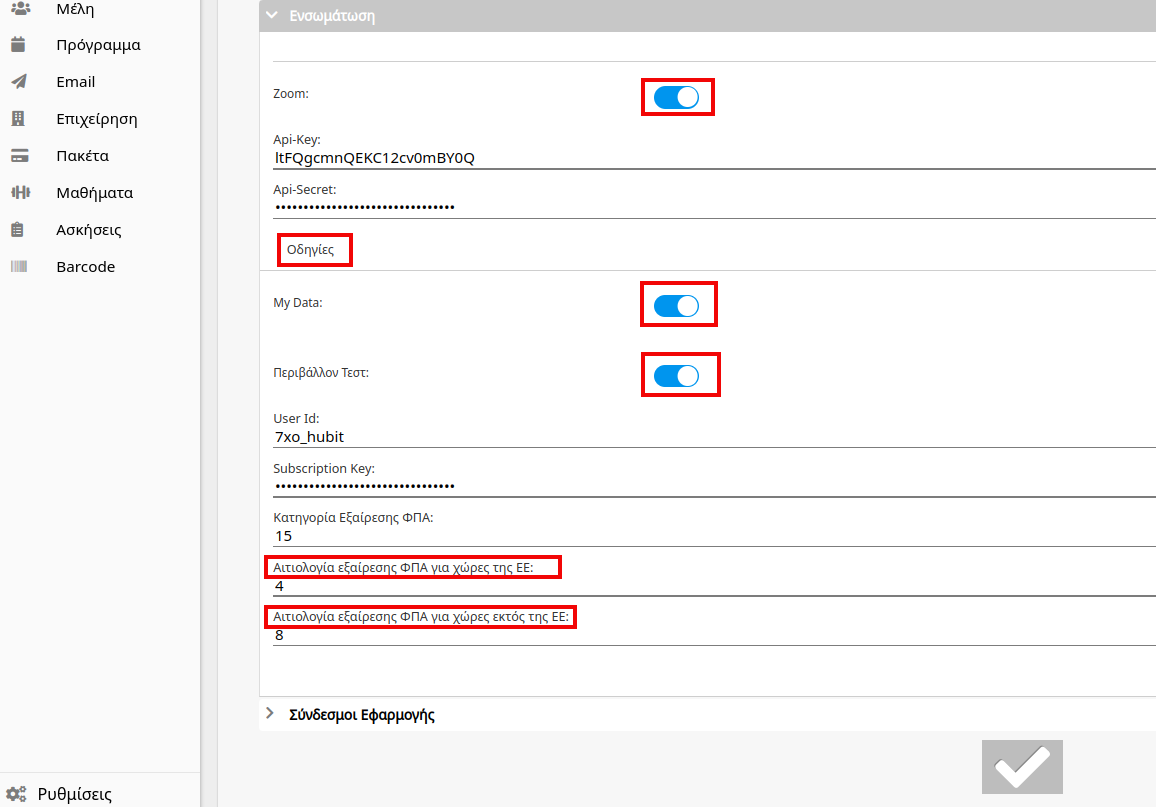This screenshot has width=1156, height=807.
Task: Click the My Data: label text
Action: point(297,303)
